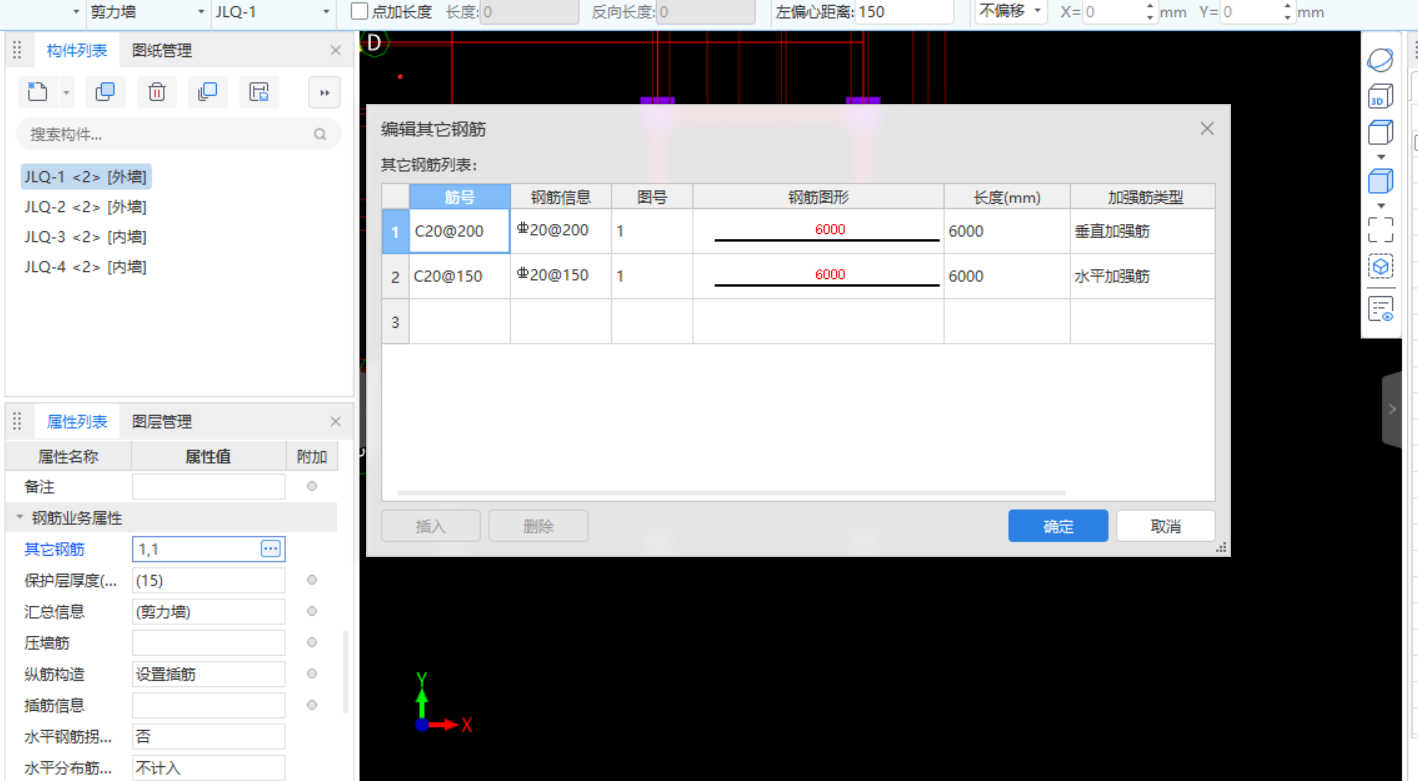Click the 水平加强筋 type cell
Screen dimensions: 1418x781
(1142, 276)
